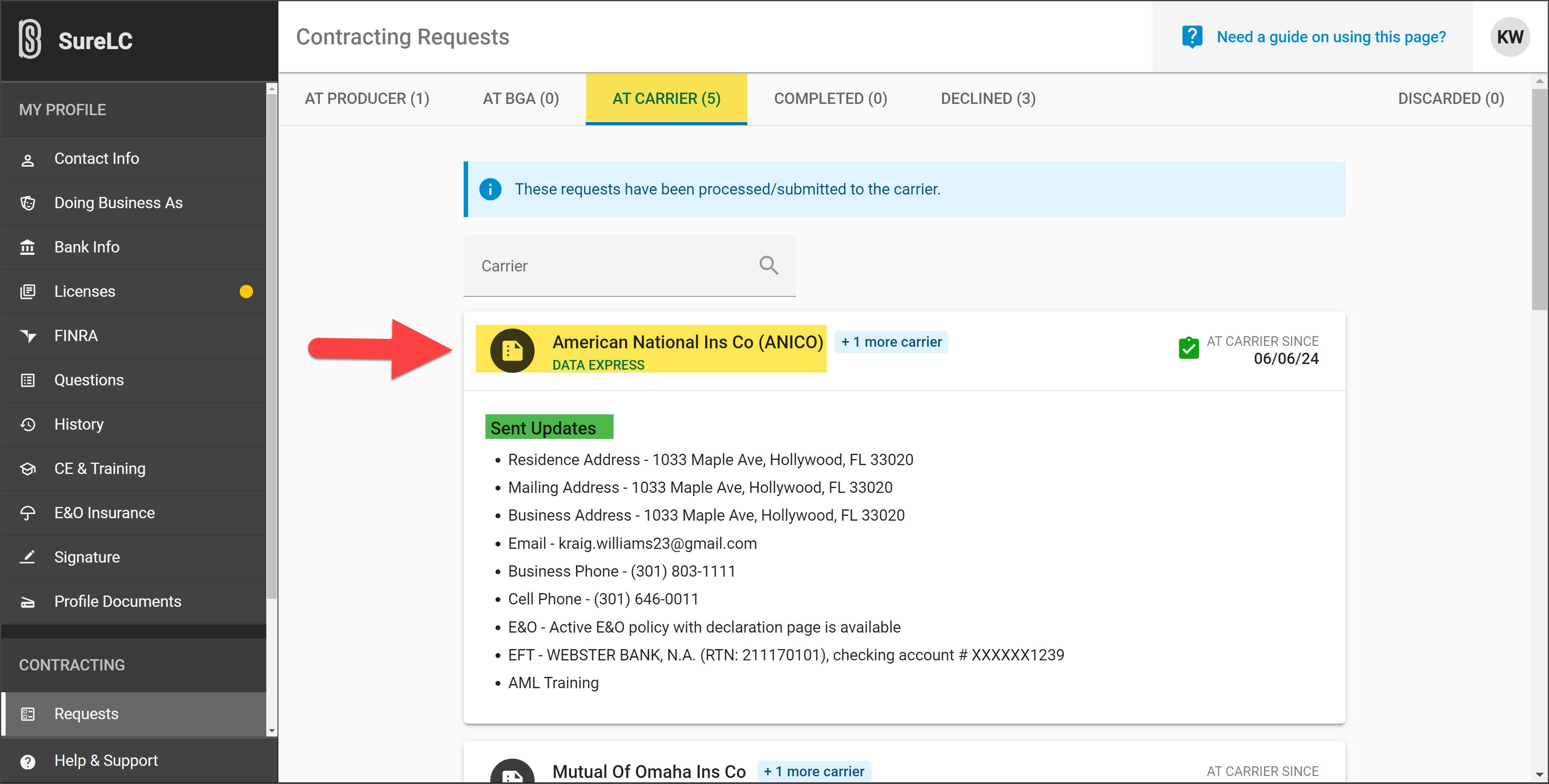Screen dimensions: 1549x784
Task: Switch to the COMPLETED tab
Action: click(x=830, y=98)
